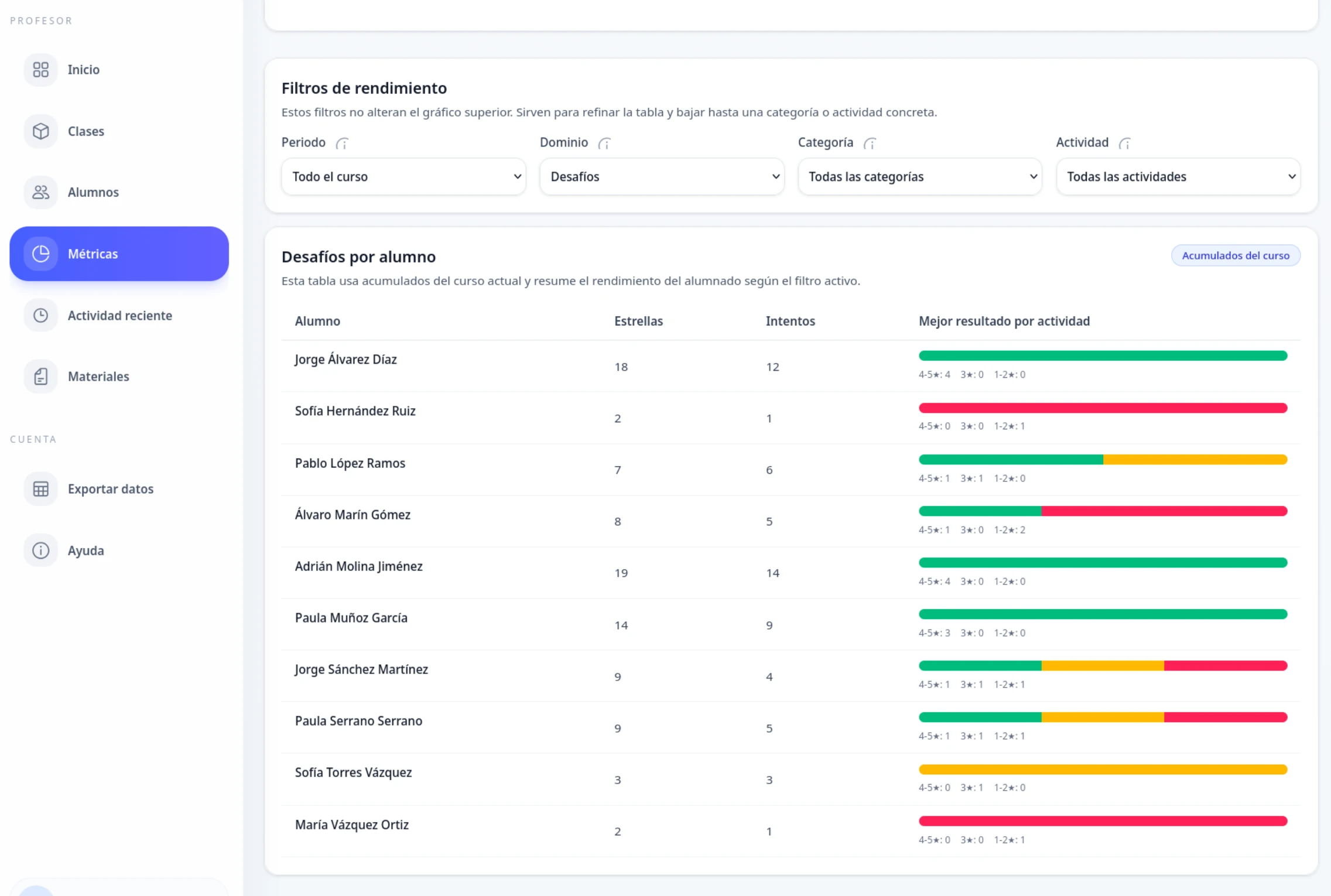
Task: Open Actividad reciente menu item
Action: point(119,316)
